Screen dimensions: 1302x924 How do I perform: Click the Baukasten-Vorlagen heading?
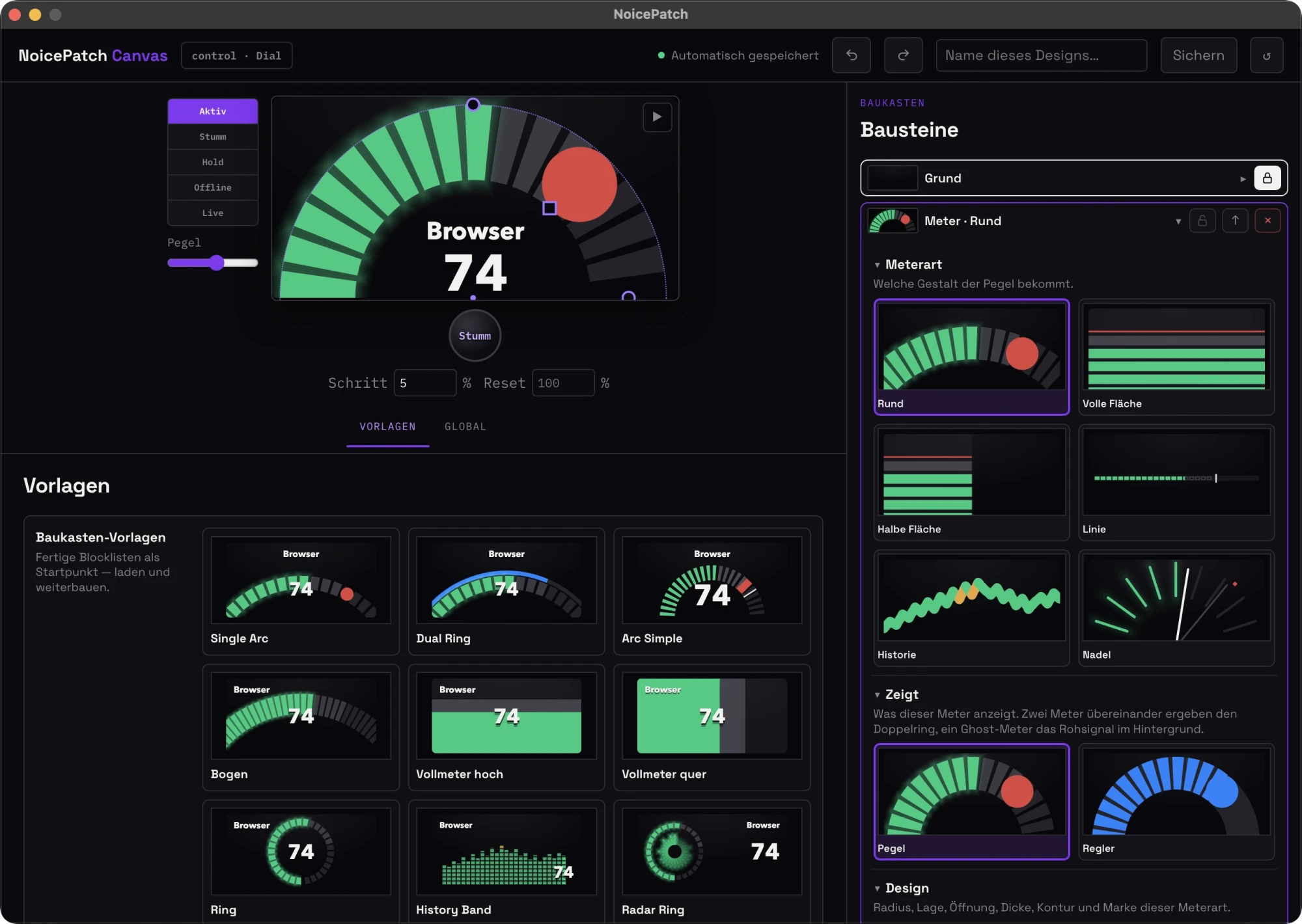tap(101, 537)
